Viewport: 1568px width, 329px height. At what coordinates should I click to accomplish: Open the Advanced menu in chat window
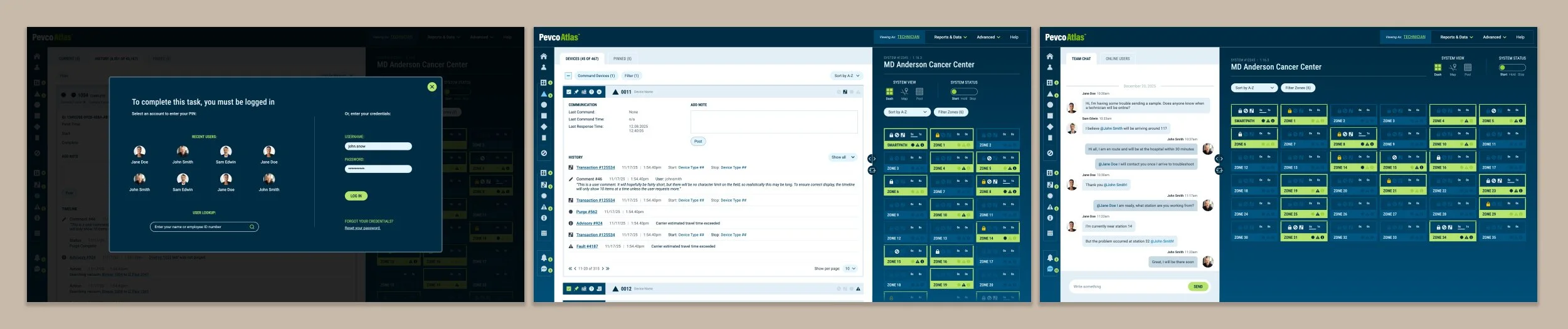pos(1494,37)
